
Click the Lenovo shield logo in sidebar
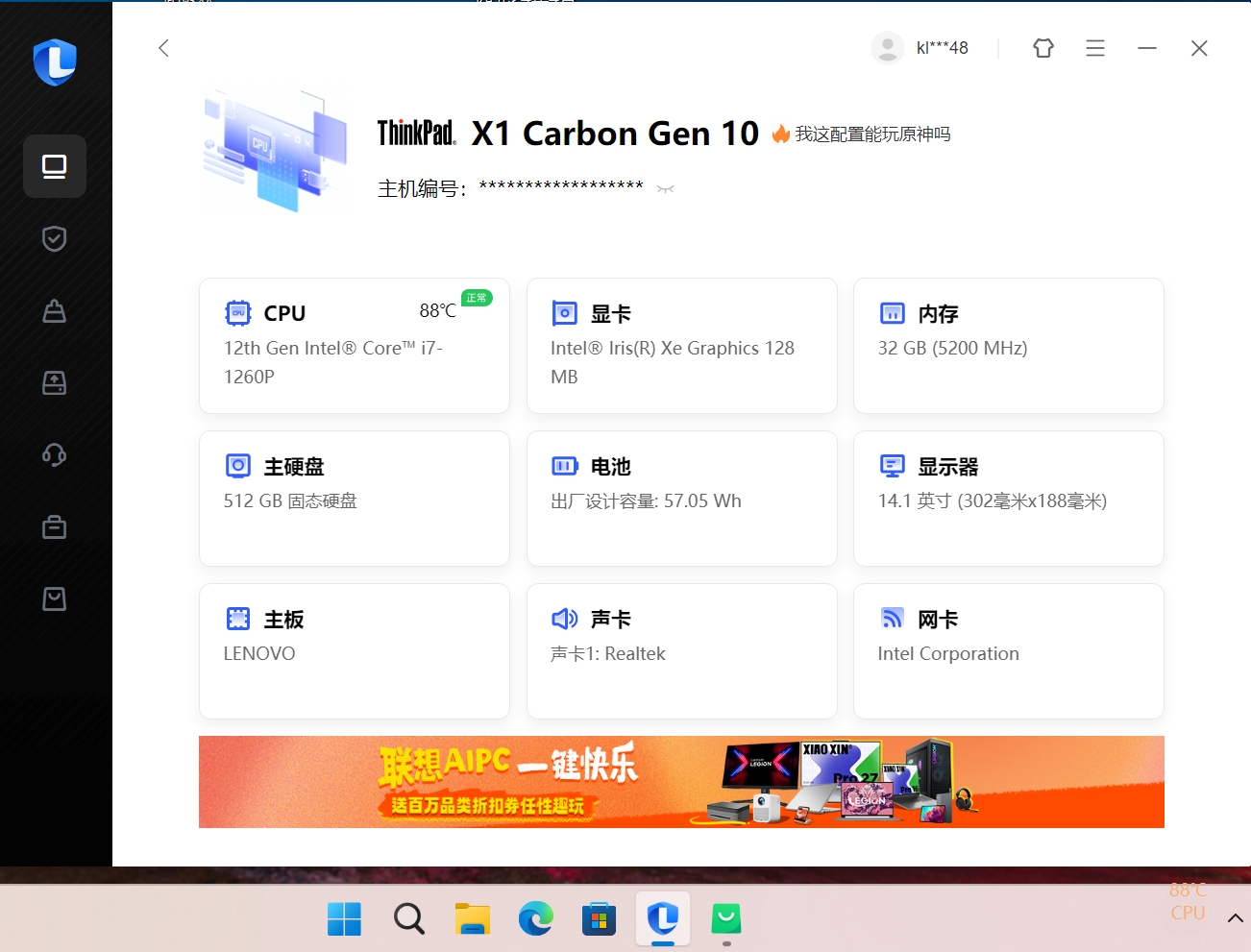pos(55,62)
